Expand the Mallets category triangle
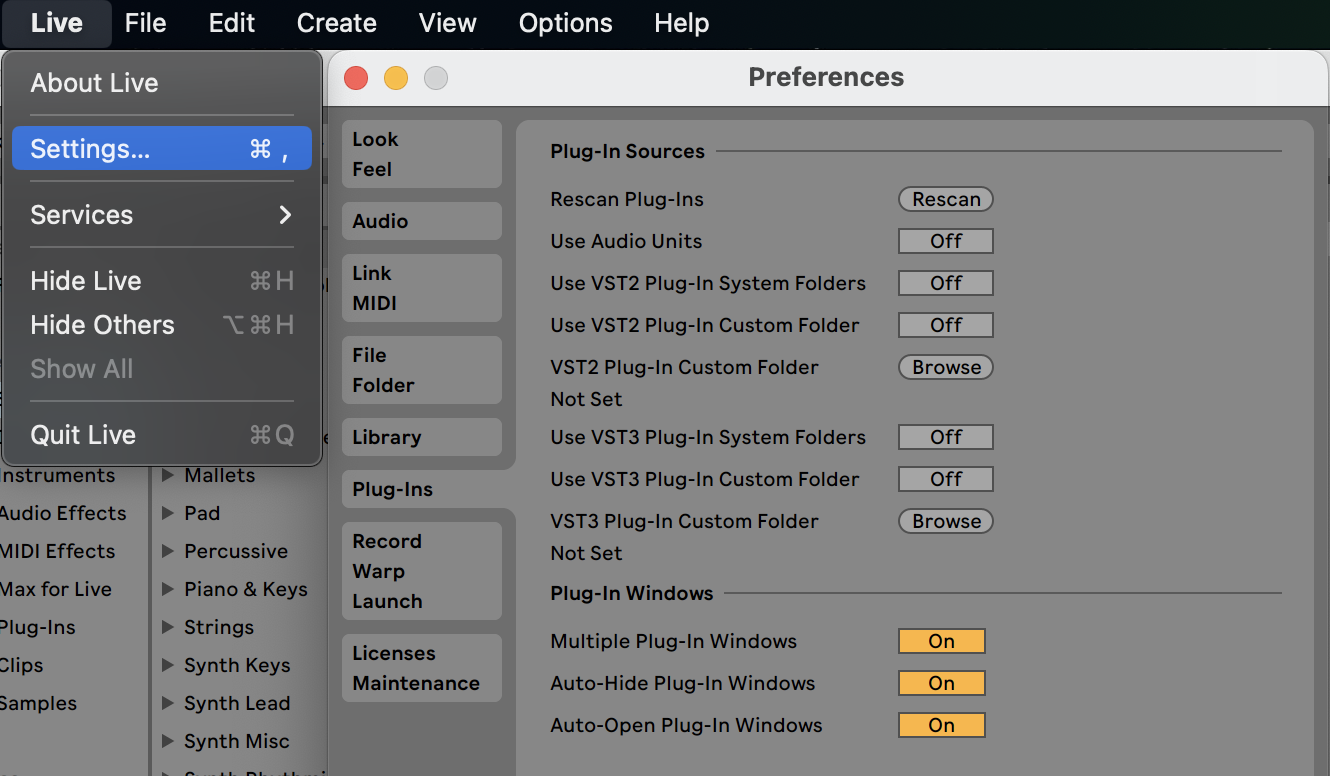Image resolution: width=1330 pixels, height=776 pixels. pos(167,475)
